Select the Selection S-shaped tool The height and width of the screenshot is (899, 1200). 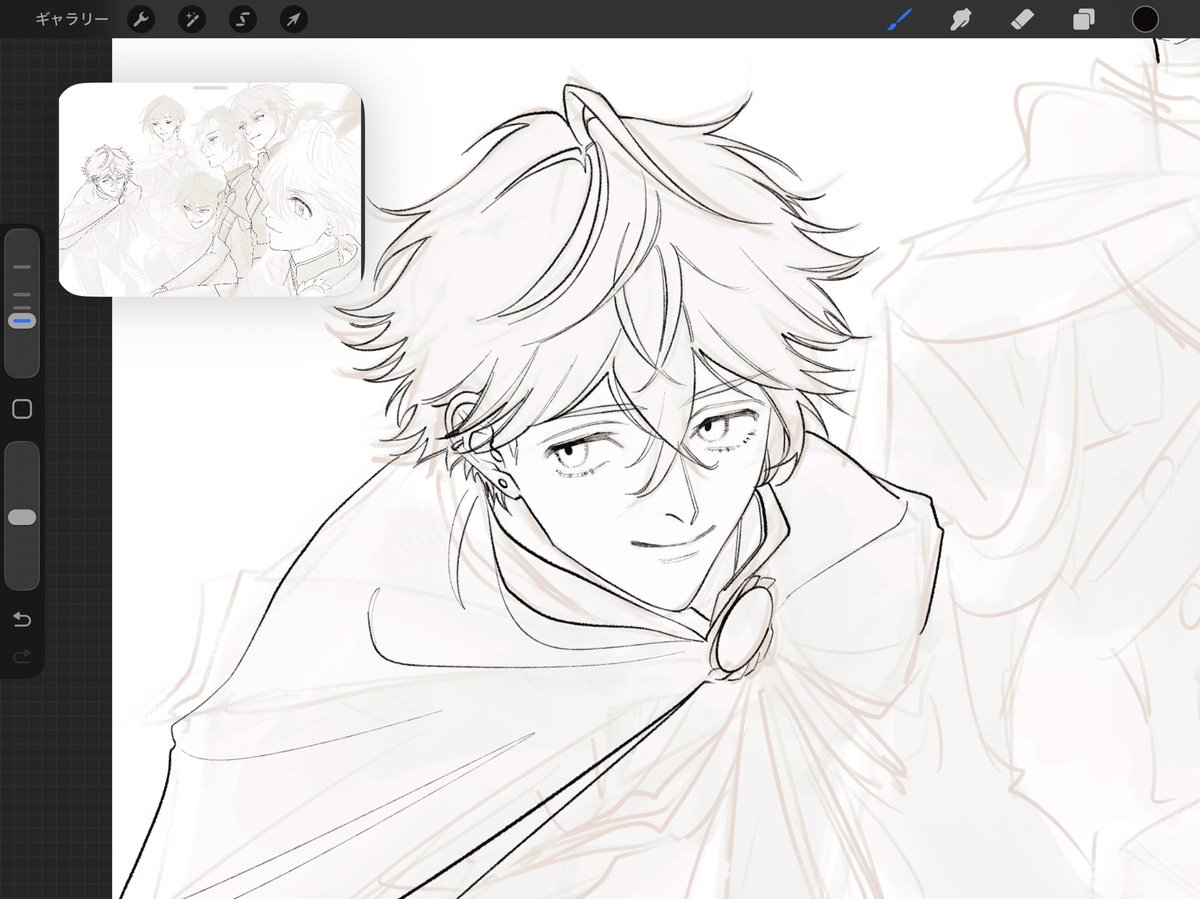[x=243, y=19]
